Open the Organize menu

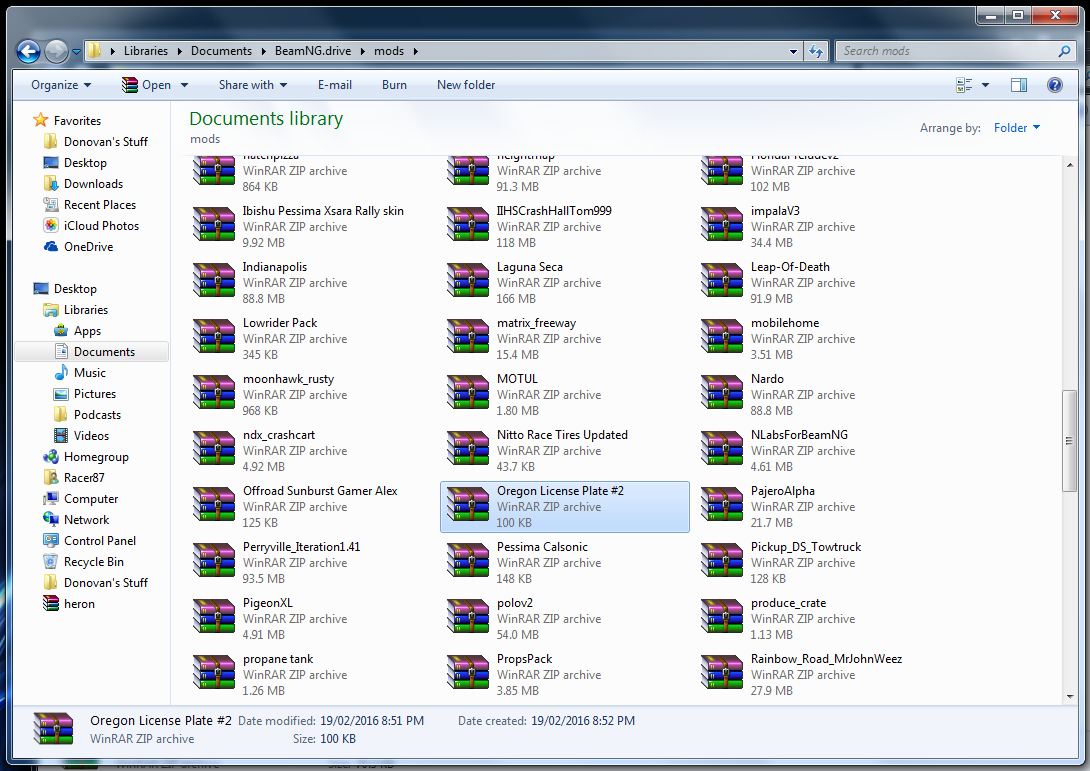tap(61, 85)
